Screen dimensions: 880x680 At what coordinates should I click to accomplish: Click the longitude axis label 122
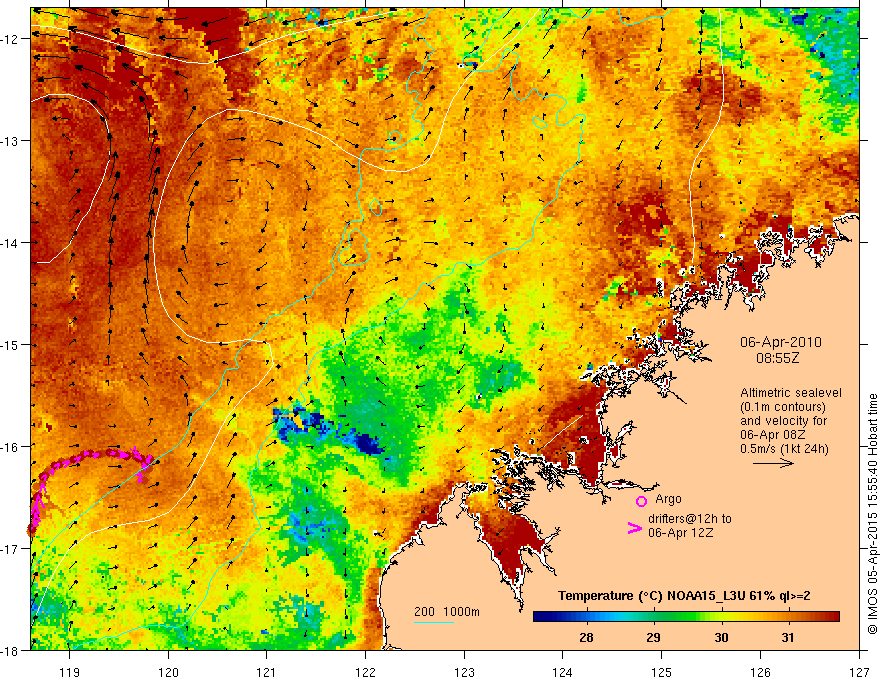365,672
